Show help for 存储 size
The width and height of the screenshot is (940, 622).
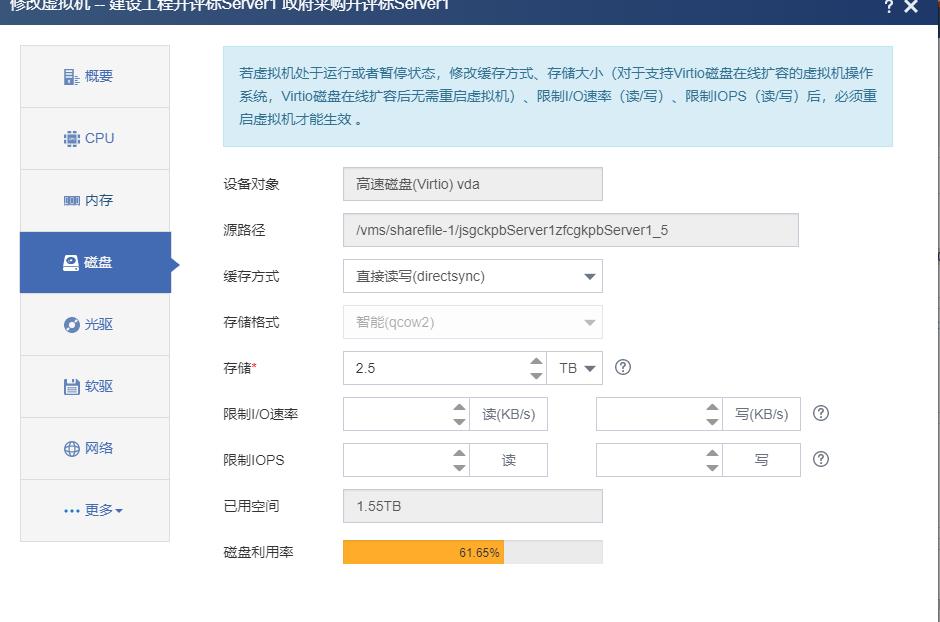[623, 367]
